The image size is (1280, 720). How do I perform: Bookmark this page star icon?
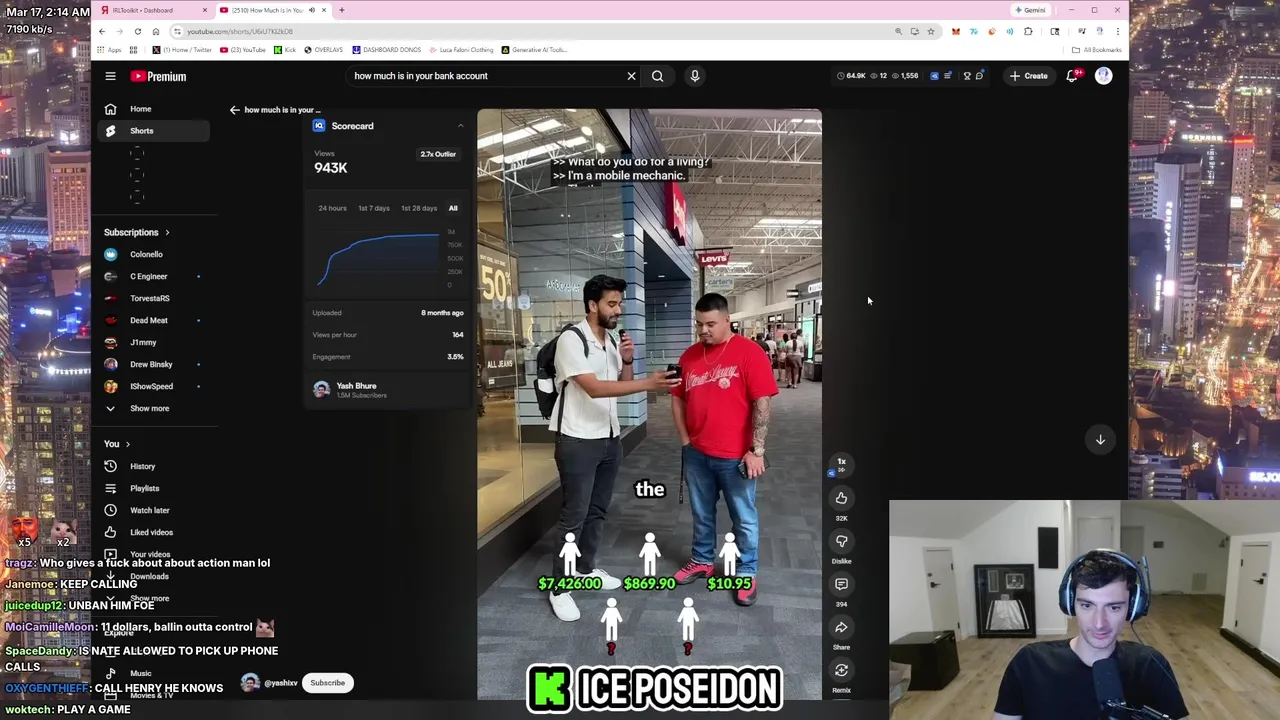click(930, 31)
